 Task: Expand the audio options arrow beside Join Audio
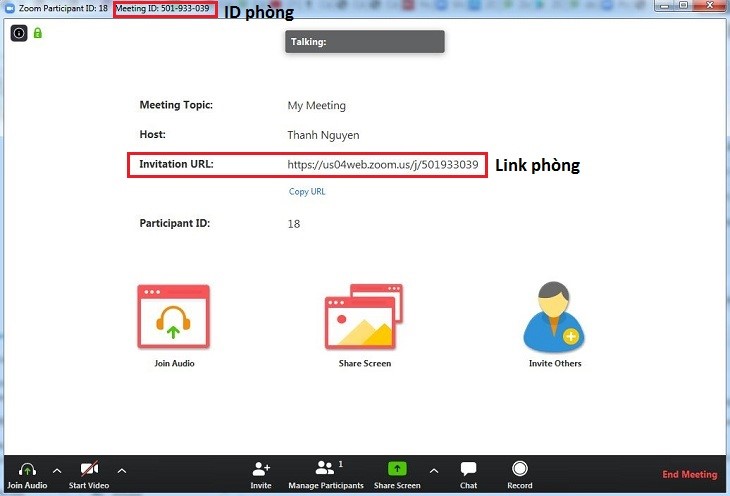pos(57,470)
